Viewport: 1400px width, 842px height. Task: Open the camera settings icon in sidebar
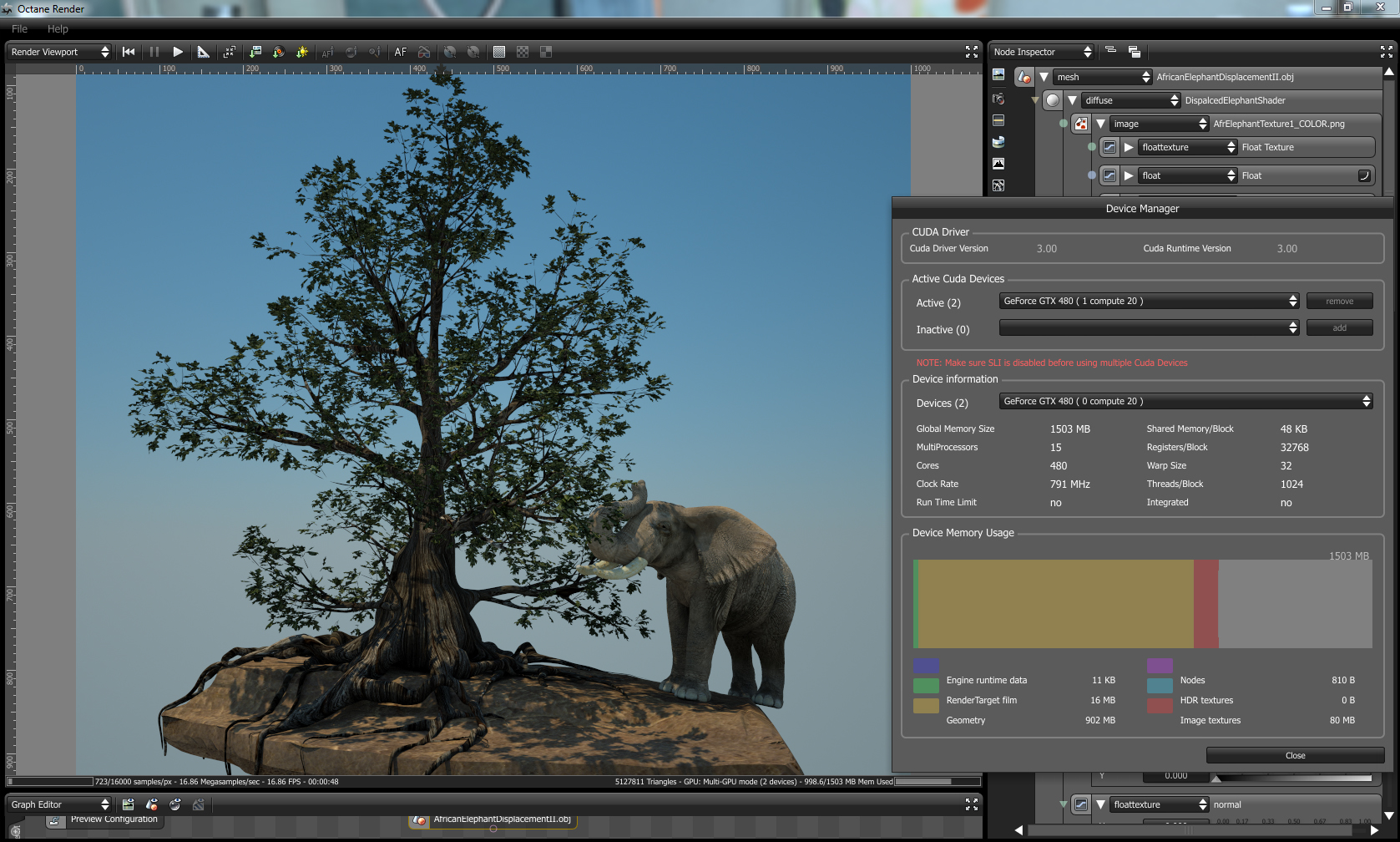coord(998,99)
